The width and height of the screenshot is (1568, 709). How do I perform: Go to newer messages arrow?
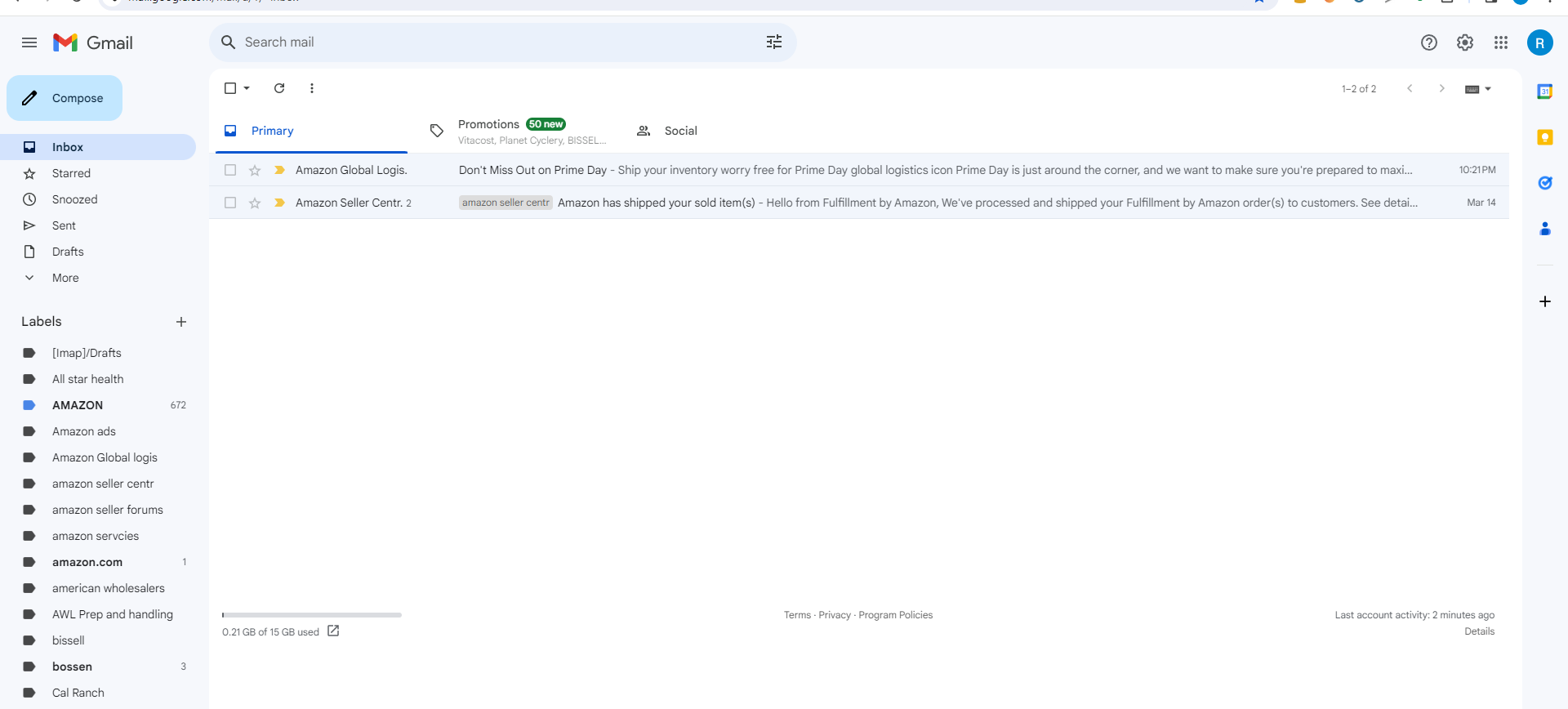(x=1410, y=88)
